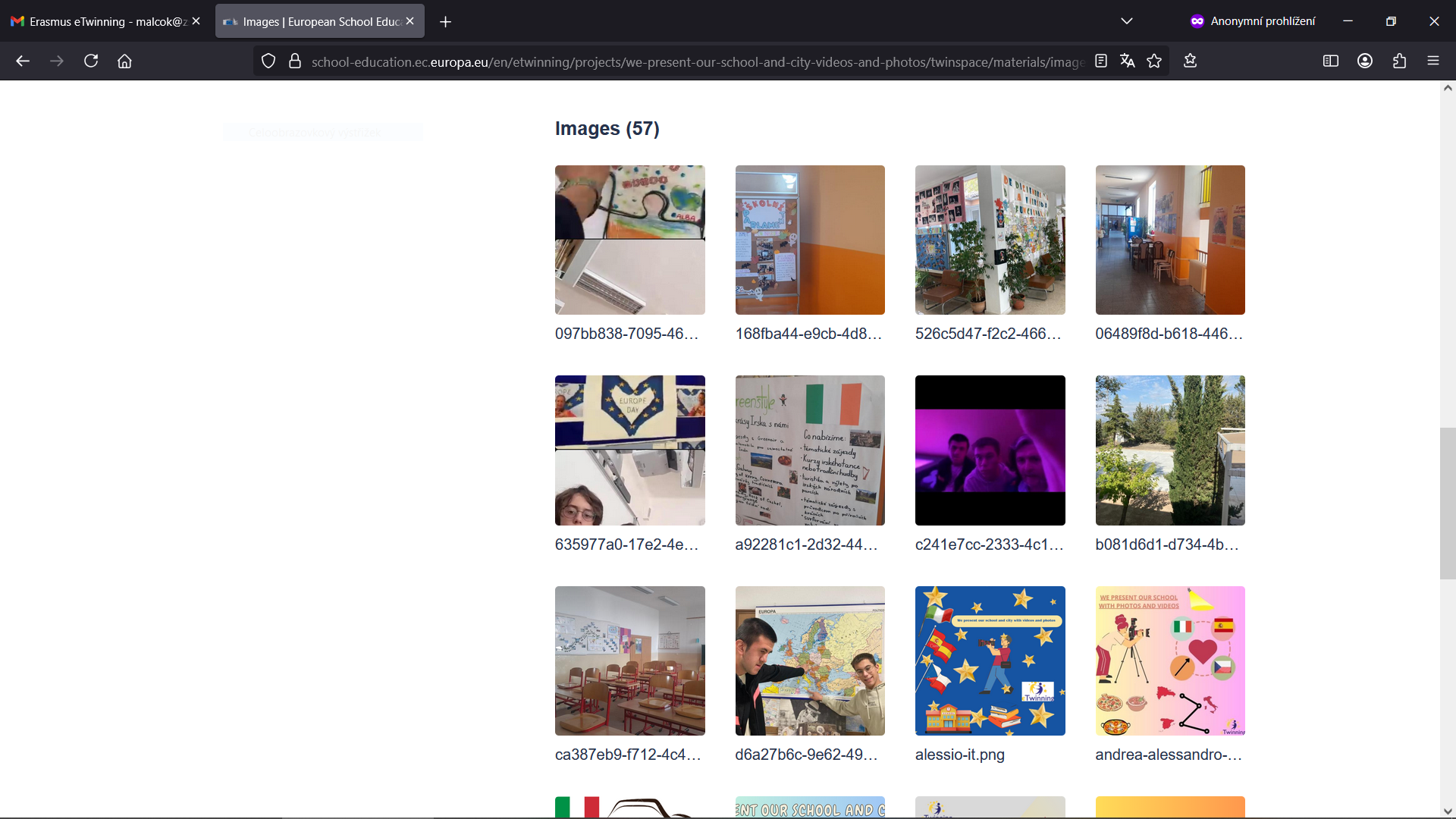This screenshot has height=819, width=1456.
Task: Open the Europe map photo thumbnail
Action: (809, 661)
